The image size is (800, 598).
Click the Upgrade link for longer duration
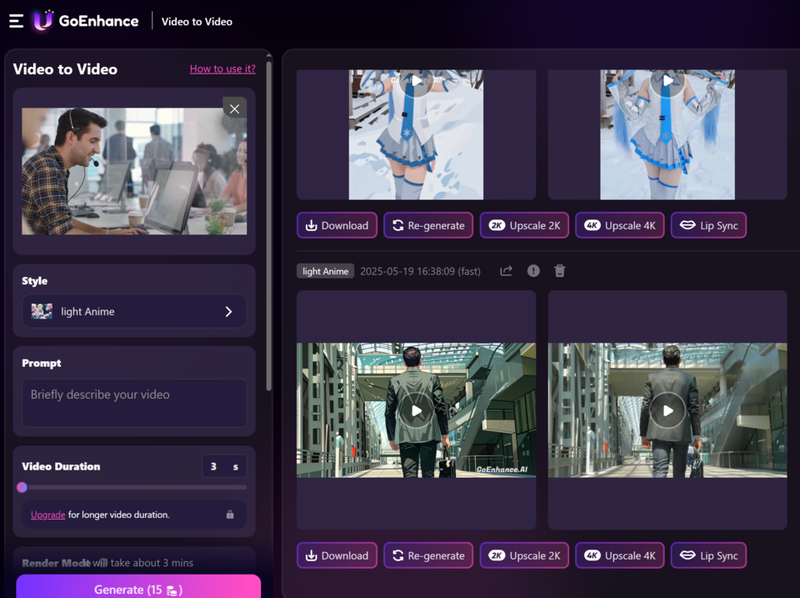point(48,515)
